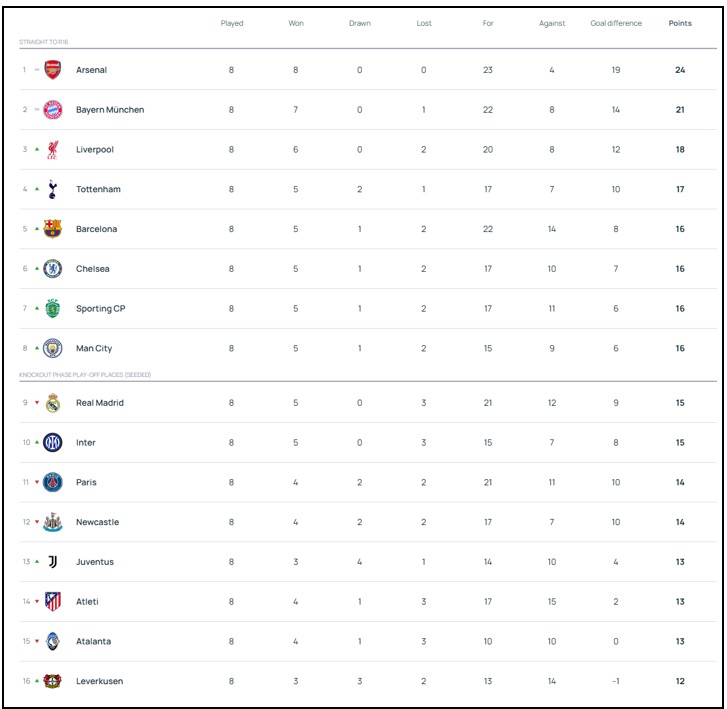Click the Real Madrid club crest
Image resolution: width=727 pixels, height=709 pixels.
pyautogui.click(x=53, y=403)
